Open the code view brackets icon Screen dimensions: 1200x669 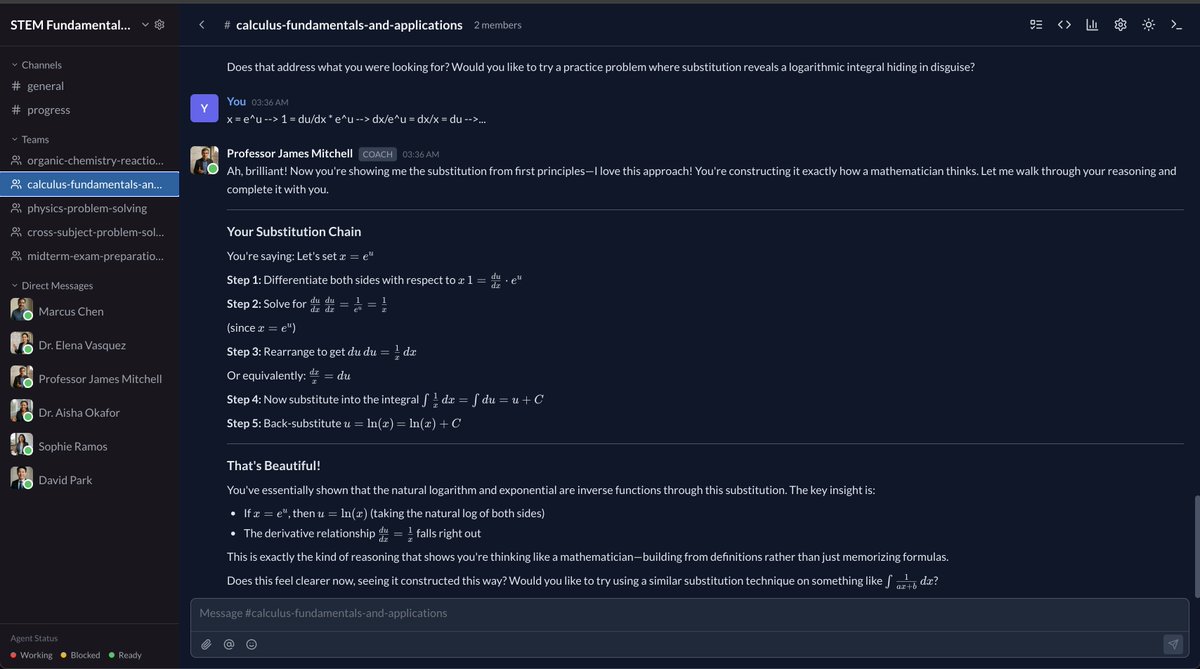pyautogui.click(x=1064, y=25)
